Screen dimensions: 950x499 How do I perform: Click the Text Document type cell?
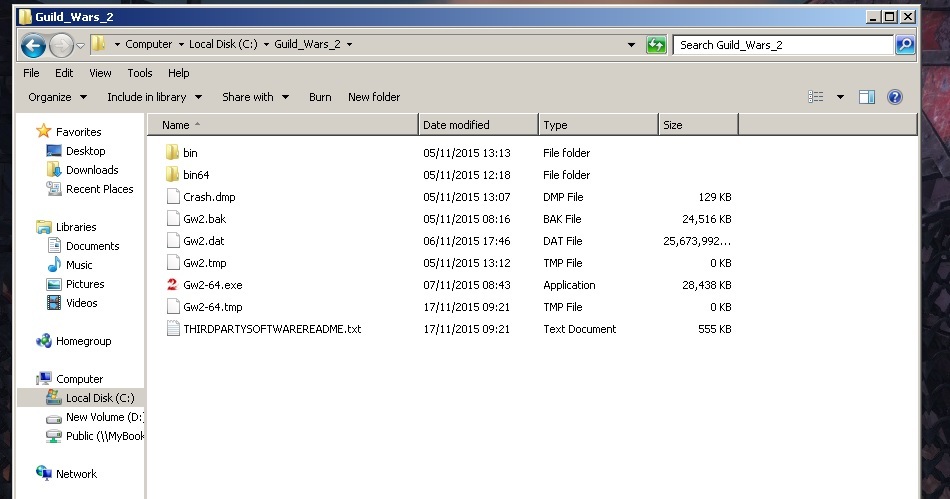coord(579,329)
